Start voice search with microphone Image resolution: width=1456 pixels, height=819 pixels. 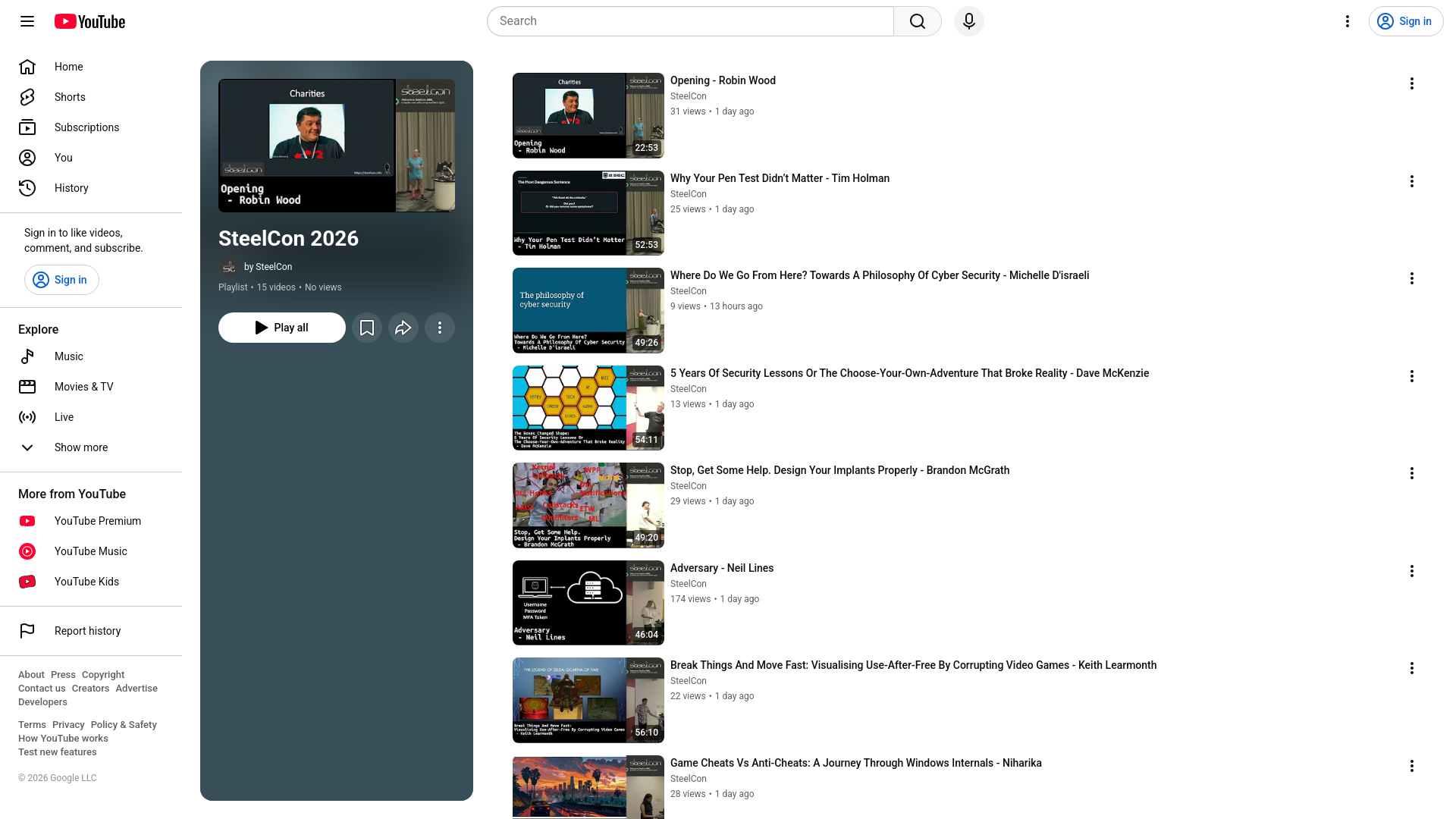click(x=969, y=21)
